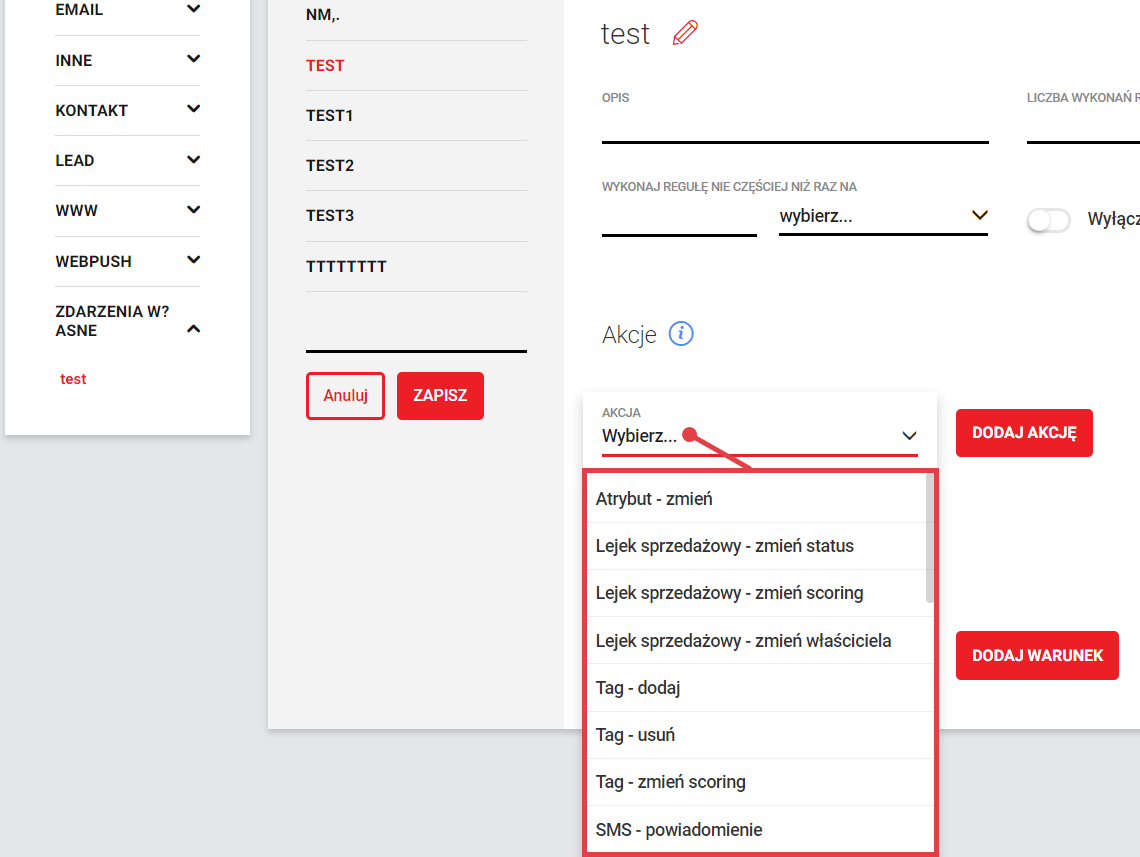
Task: Open the TEST2 rule in list
Action: (x=330, y=166)
